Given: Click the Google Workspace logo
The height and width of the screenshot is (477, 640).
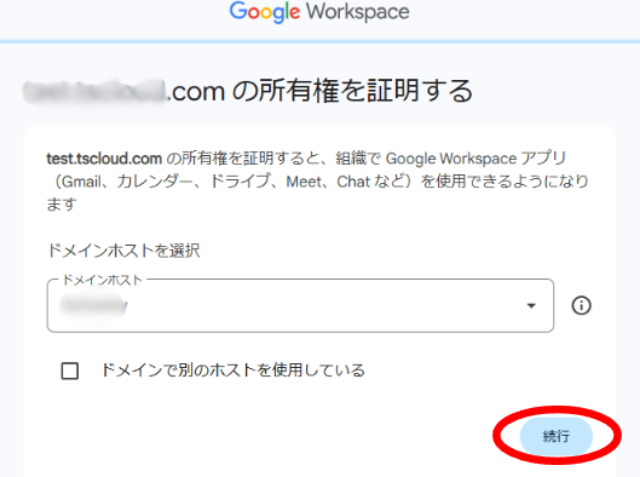Looking at the screenshot, I should (x=319, y=13).
